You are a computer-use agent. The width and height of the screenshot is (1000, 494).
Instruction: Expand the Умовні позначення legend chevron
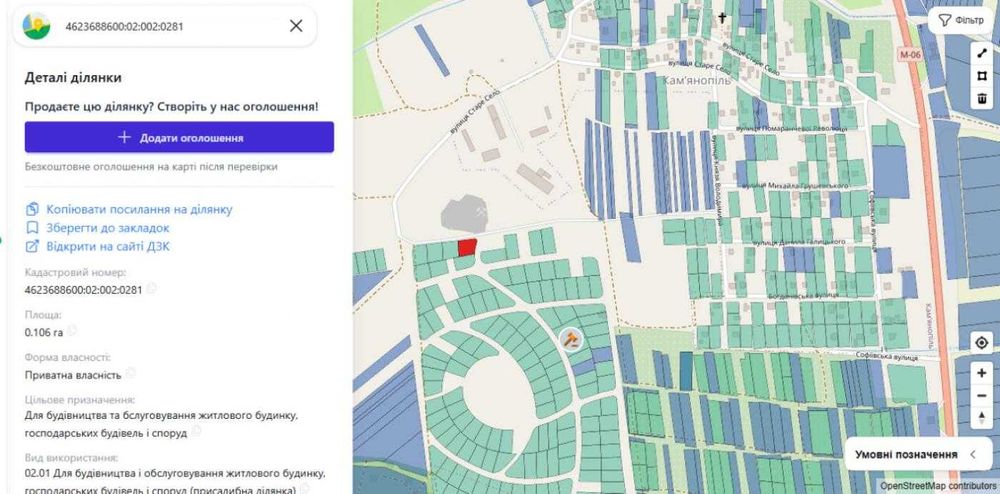[973, 454]
